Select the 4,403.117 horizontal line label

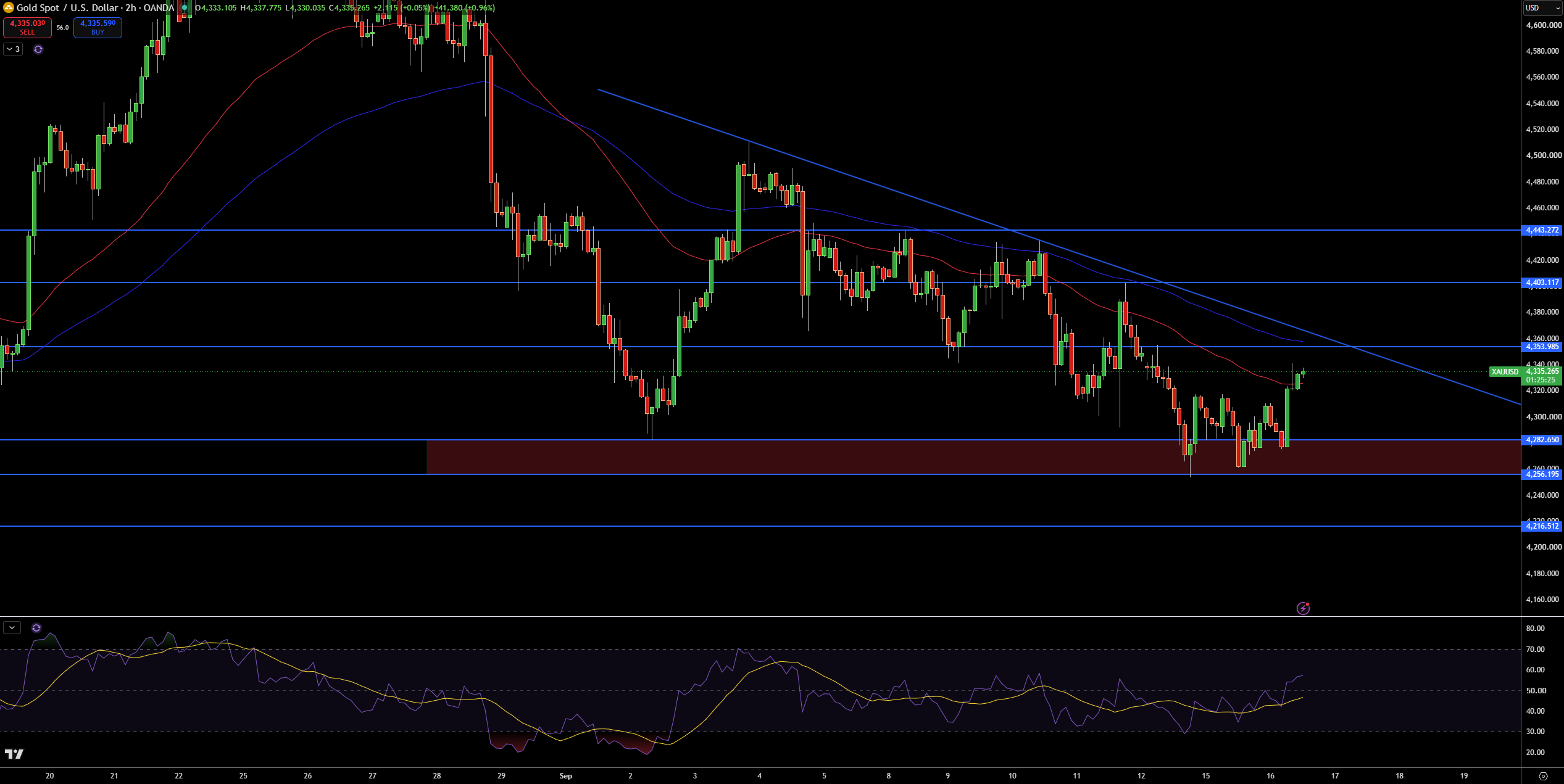pos(1542,283)
